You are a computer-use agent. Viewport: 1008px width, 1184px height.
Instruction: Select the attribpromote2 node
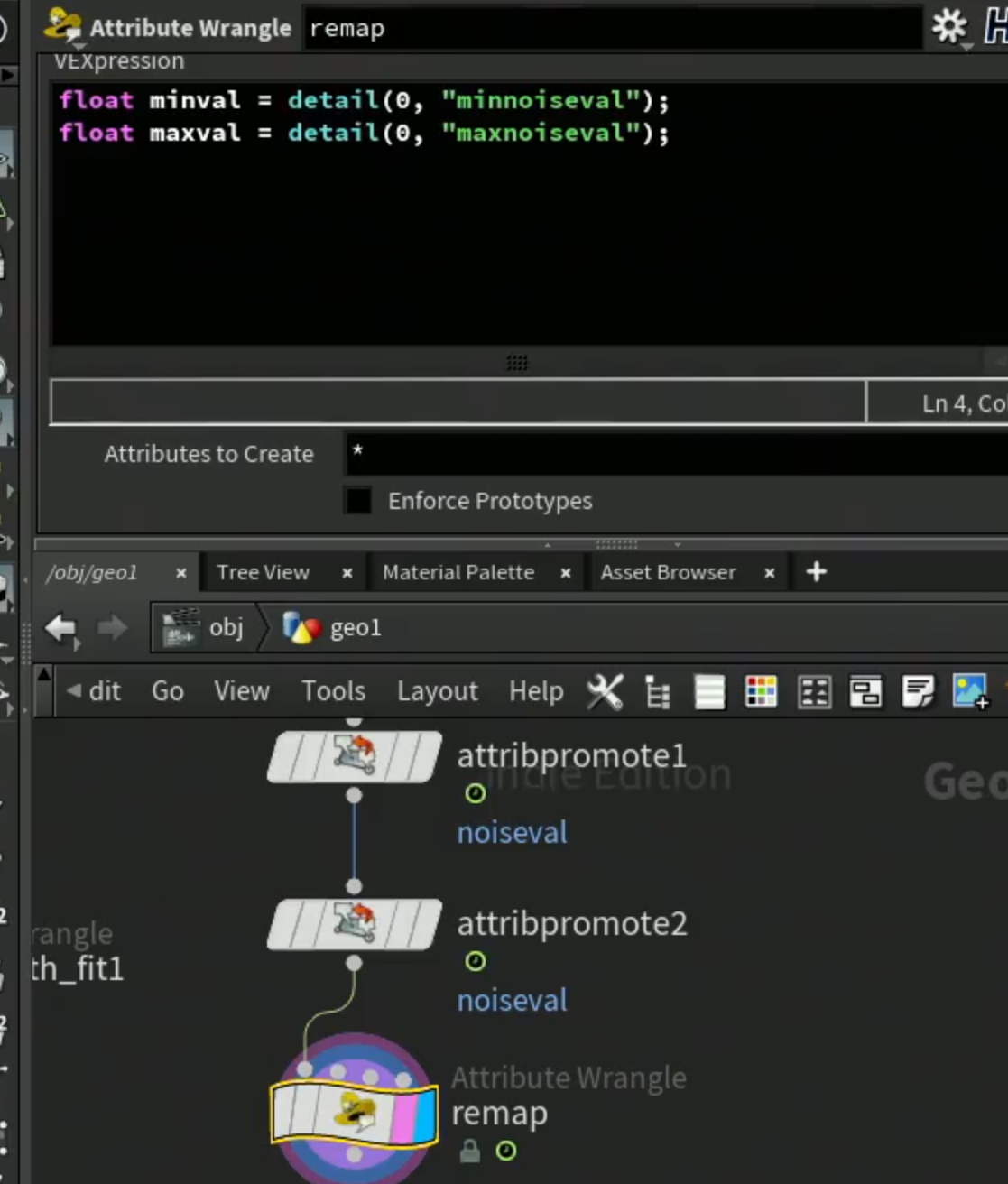(355, 923)
